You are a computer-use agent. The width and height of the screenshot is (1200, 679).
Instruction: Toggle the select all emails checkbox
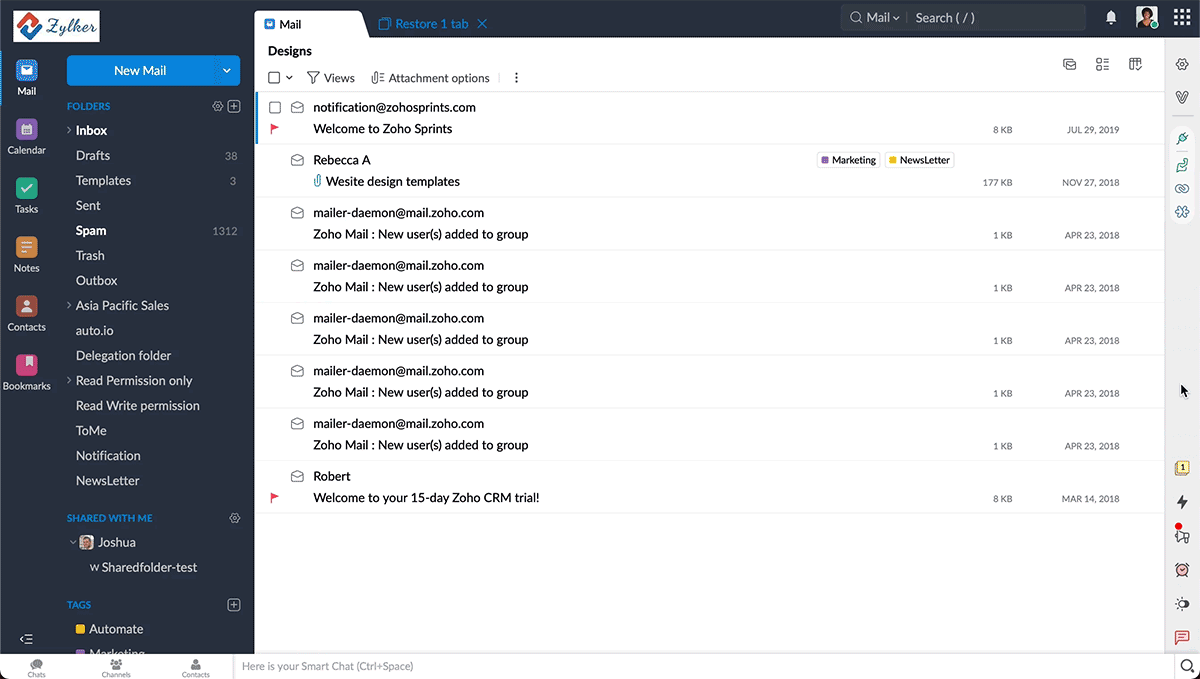point(274,78)
